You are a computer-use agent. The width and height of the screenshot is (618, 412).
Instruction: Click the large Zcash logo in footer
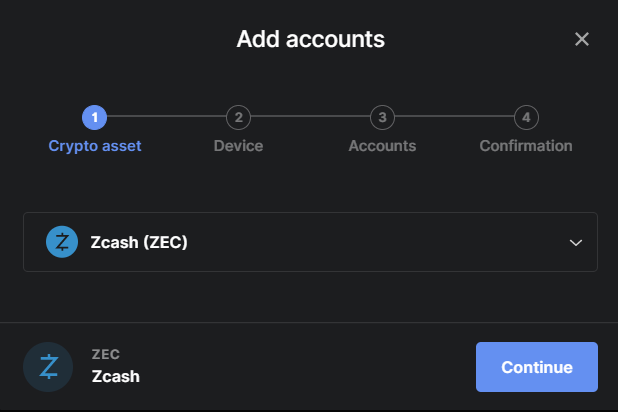[x=48, y=367]
